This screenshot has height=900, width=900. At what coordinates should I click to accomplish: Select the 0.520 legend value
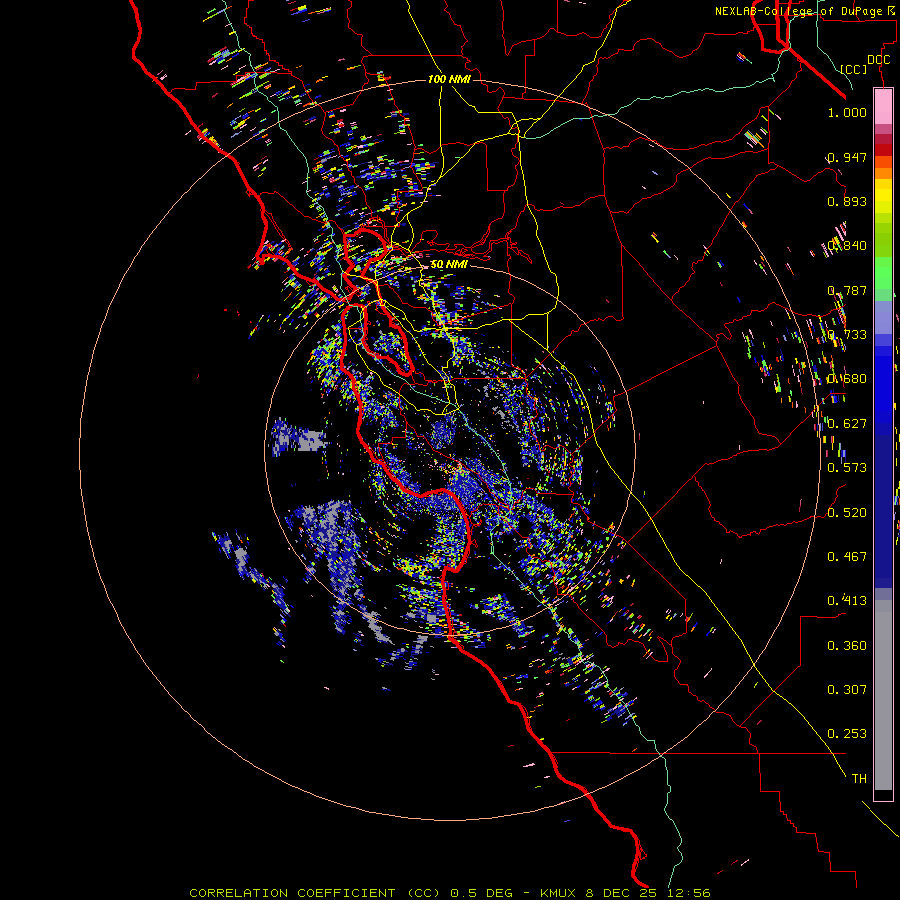pos(847,513)
